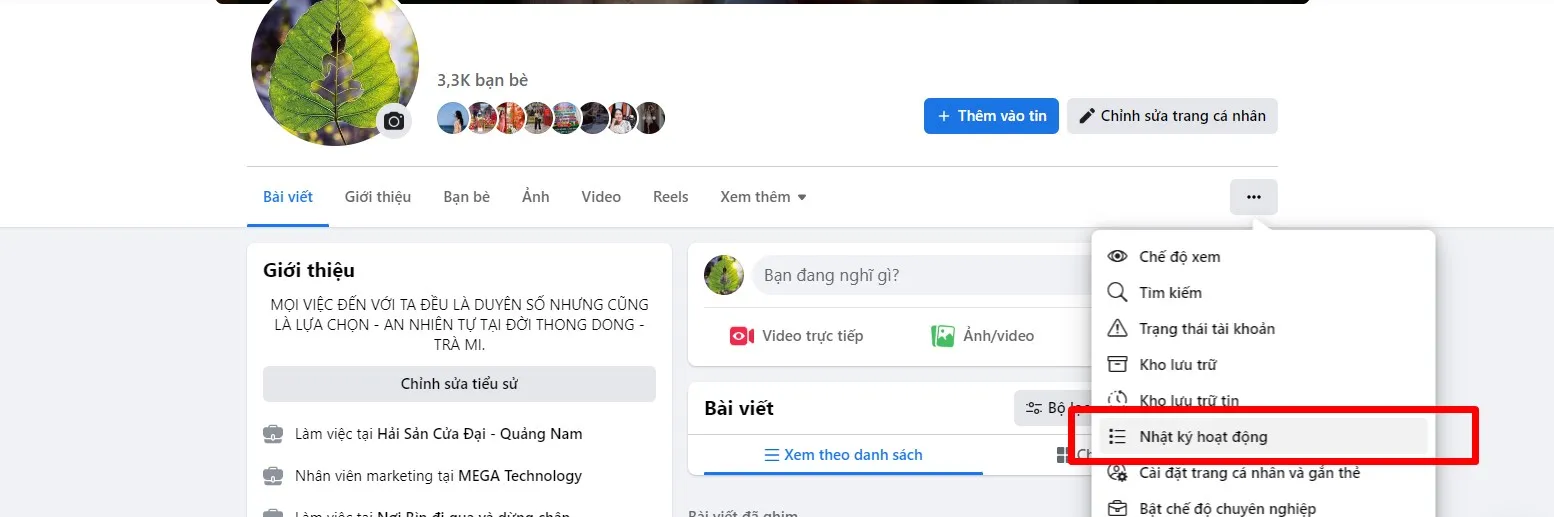Choose Trạng thái tài khoản menu entry

(1263, 328)
